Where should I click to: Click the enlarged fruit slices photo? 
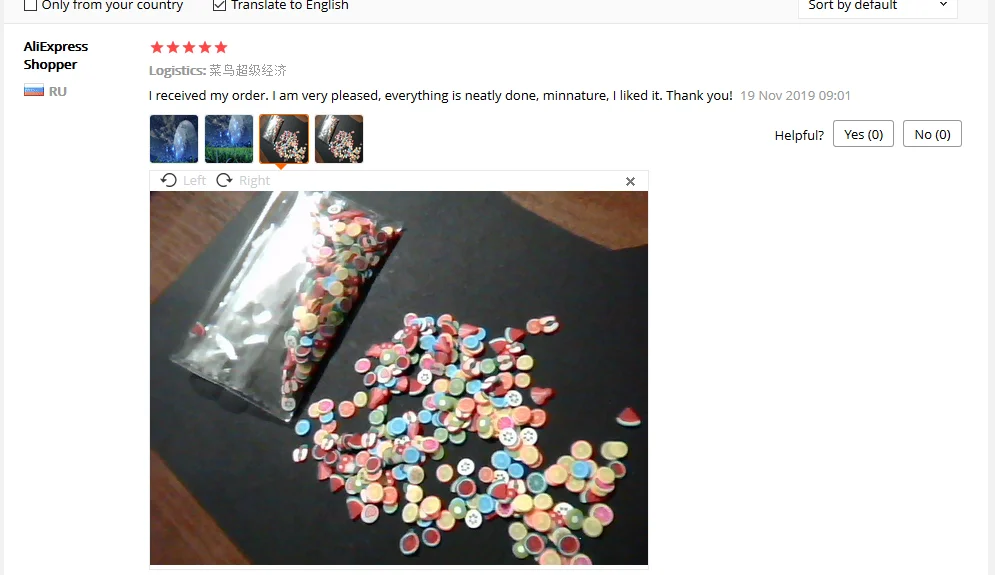coord(399,378)
